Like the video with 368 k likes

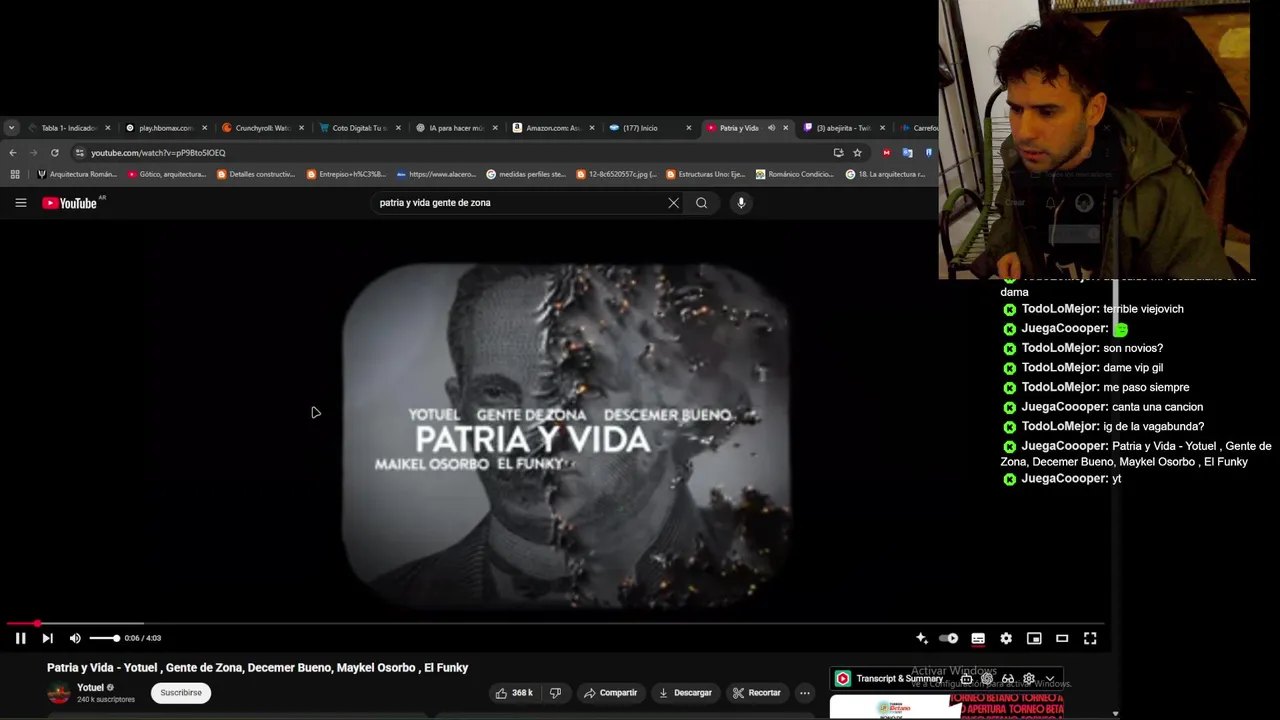[x=513, y=693]
